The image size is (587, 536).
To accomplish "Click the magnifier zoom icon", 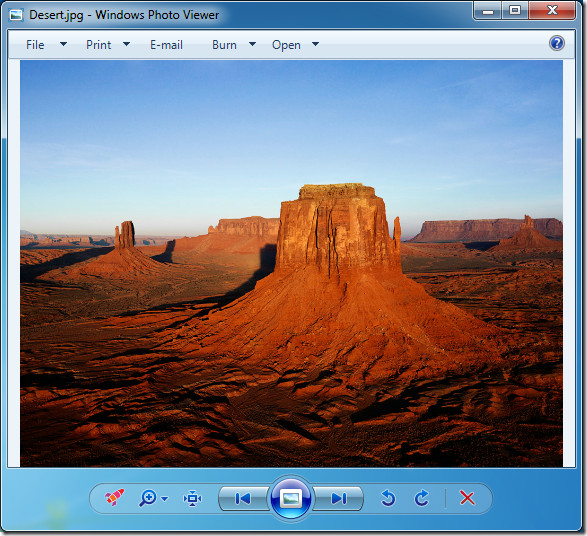I will (147, 498).
